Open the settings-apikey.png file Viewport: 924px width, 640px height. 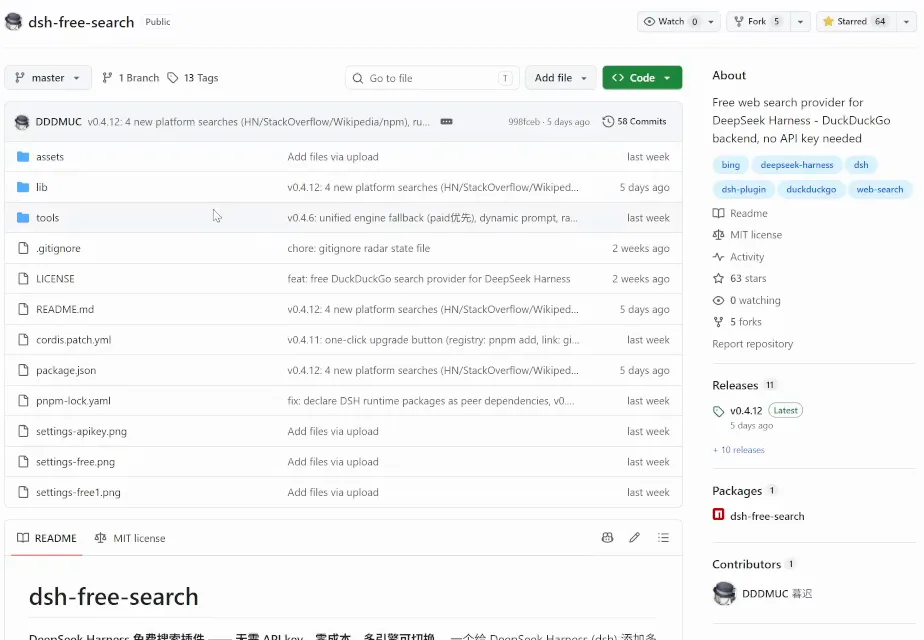click(81, 431)
